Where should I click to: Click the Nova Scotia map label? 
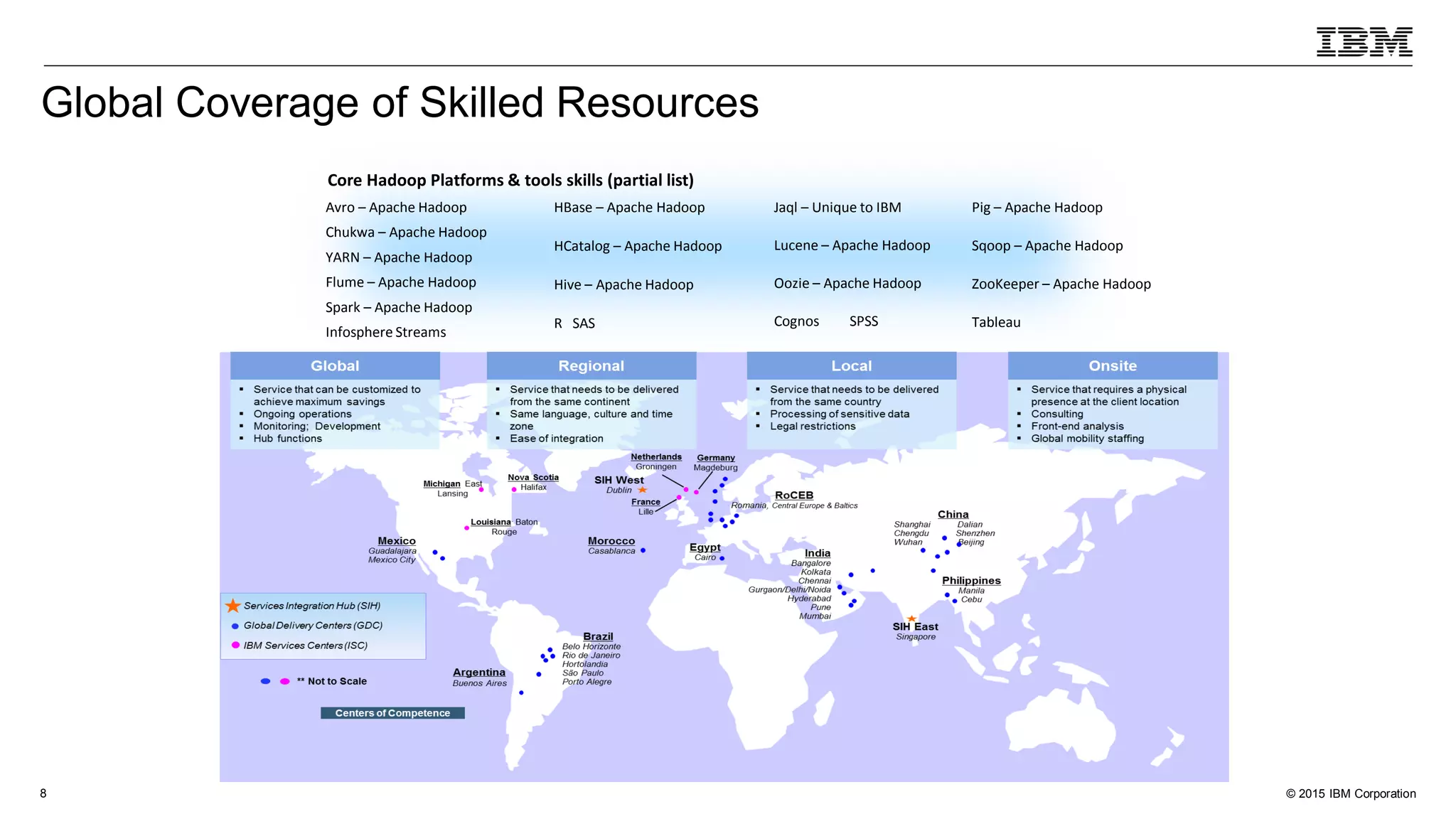tap(533, 478)
